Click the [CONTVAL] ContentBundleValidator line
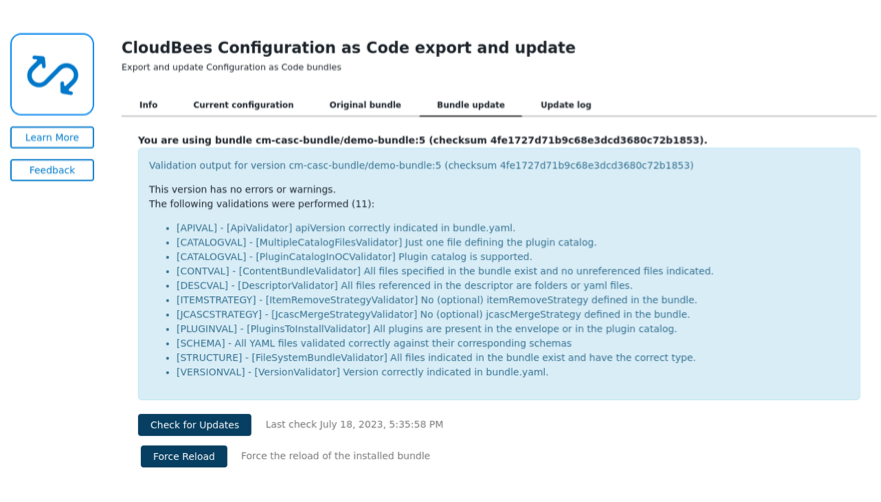The image size is (881, 502). pos(444,271)
